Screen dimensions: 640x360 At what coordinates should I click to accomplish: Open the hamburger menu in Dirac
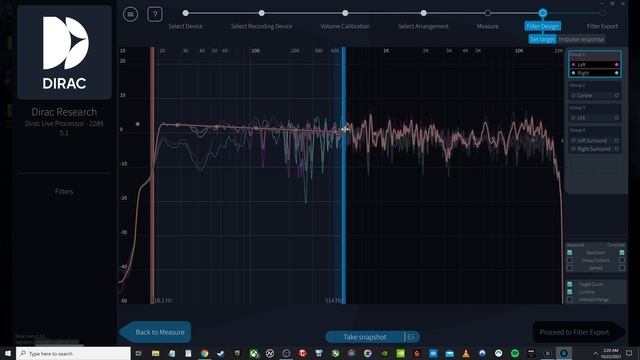pos(131,14)
